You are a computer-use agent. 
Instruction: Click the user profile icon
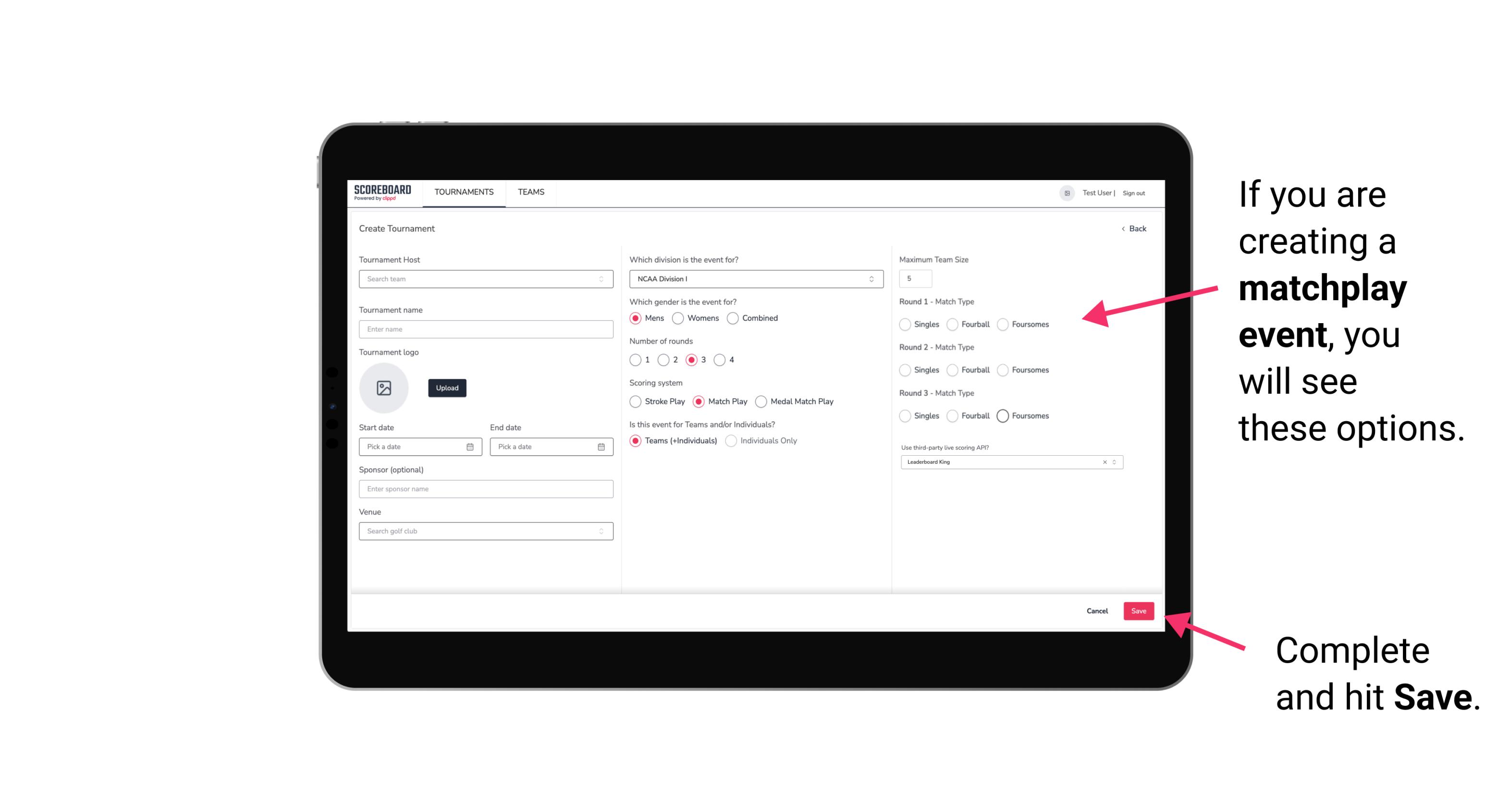1065,192
